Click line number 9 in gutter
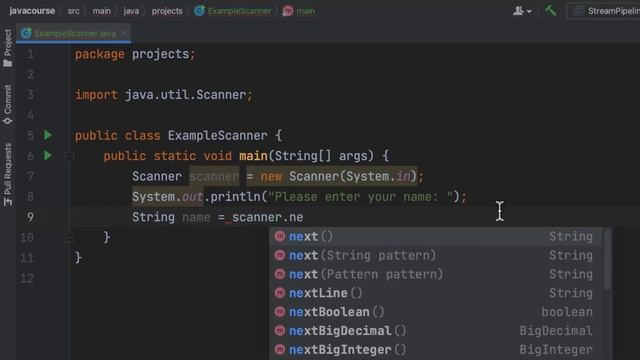Image resolution: width=640 pixels, height=360 pixels. (30, 217)
